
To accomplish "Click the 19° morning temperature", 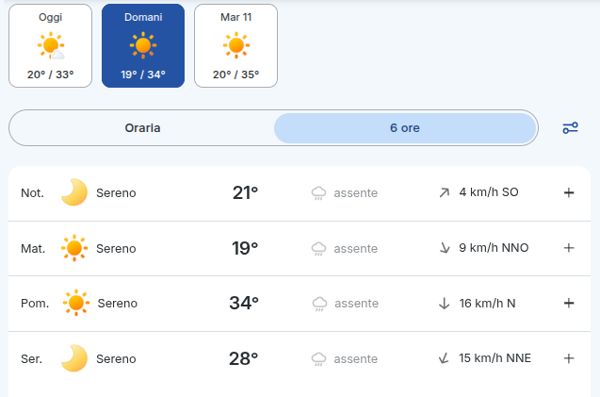I will click(x=245, y=248).
